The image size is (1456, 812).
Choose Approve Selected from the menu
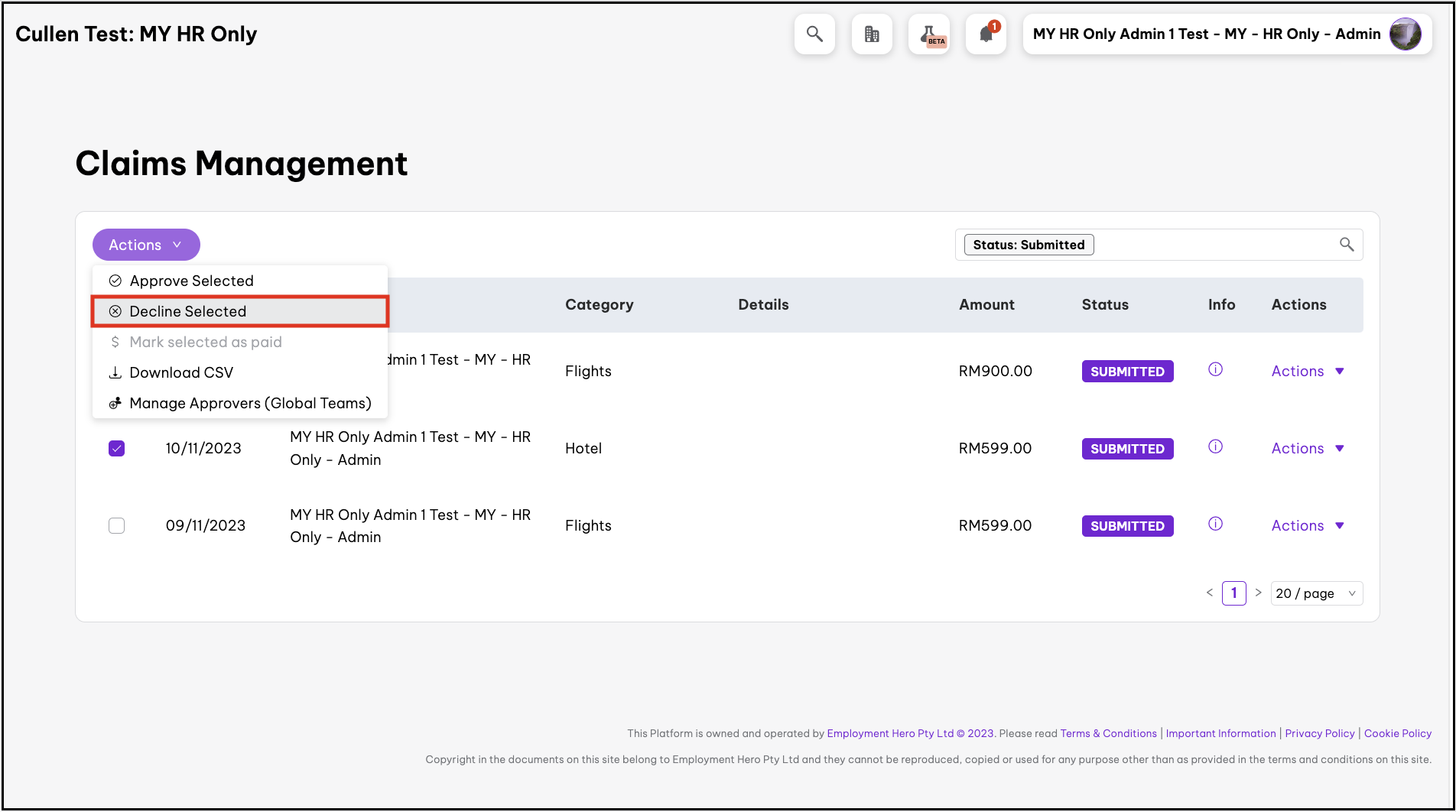point(191,281)
